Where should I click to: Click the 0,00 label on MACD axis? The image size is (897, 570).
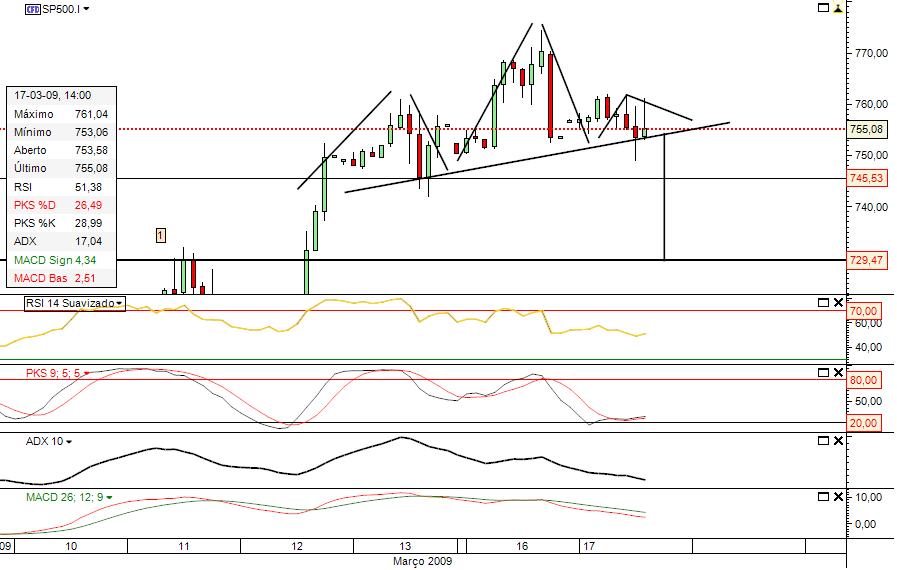868,524
